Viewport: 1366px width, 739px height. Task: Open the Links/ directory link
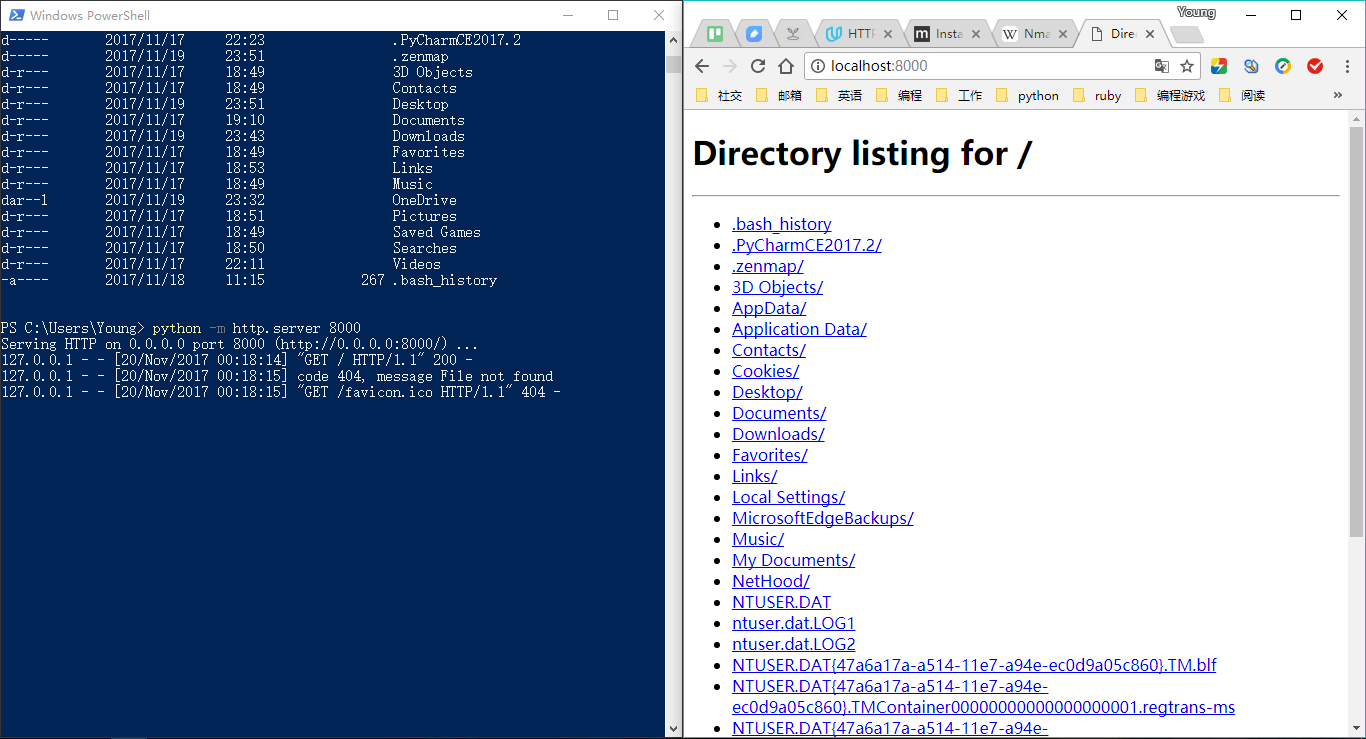click(x=755, y=476)
